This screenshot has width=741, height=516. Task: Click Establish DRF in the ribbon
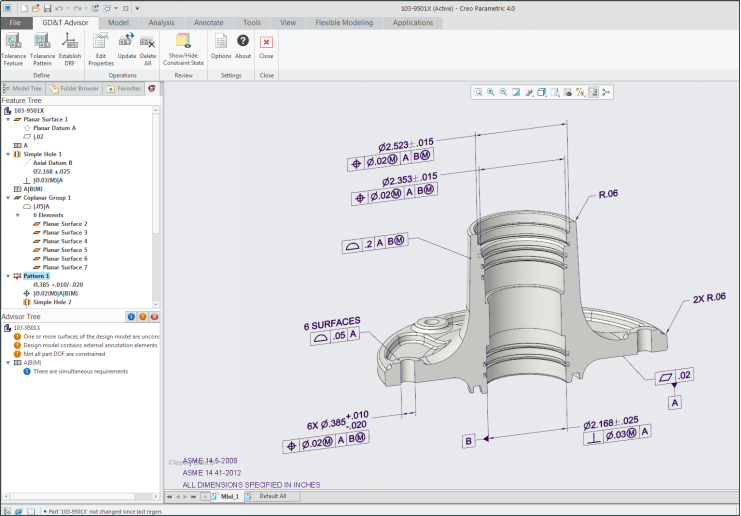coord(69,49)
